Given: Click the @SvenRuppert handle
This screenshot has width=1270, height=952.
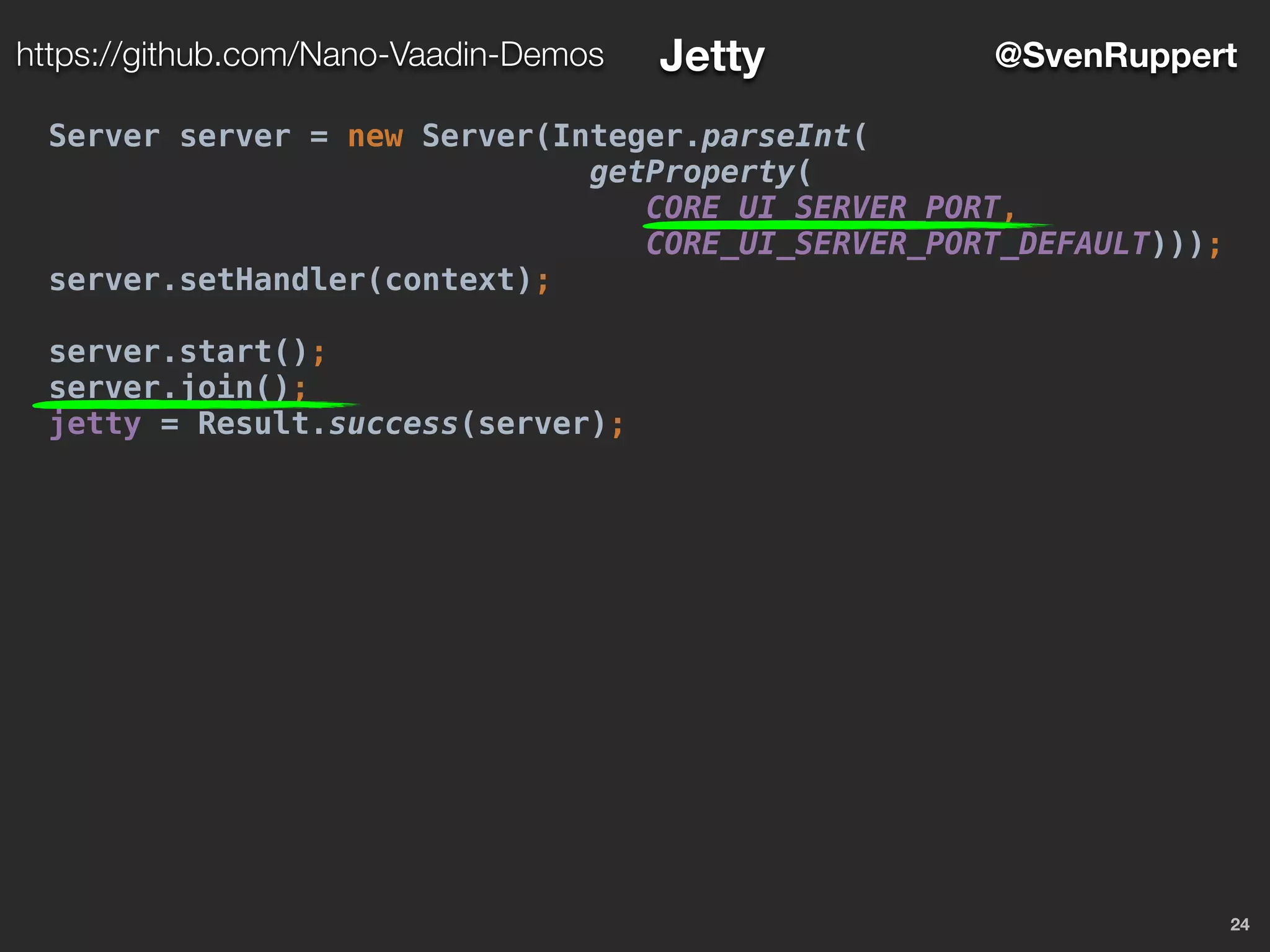Looking at the screenshot, I should coord(1115,55).
